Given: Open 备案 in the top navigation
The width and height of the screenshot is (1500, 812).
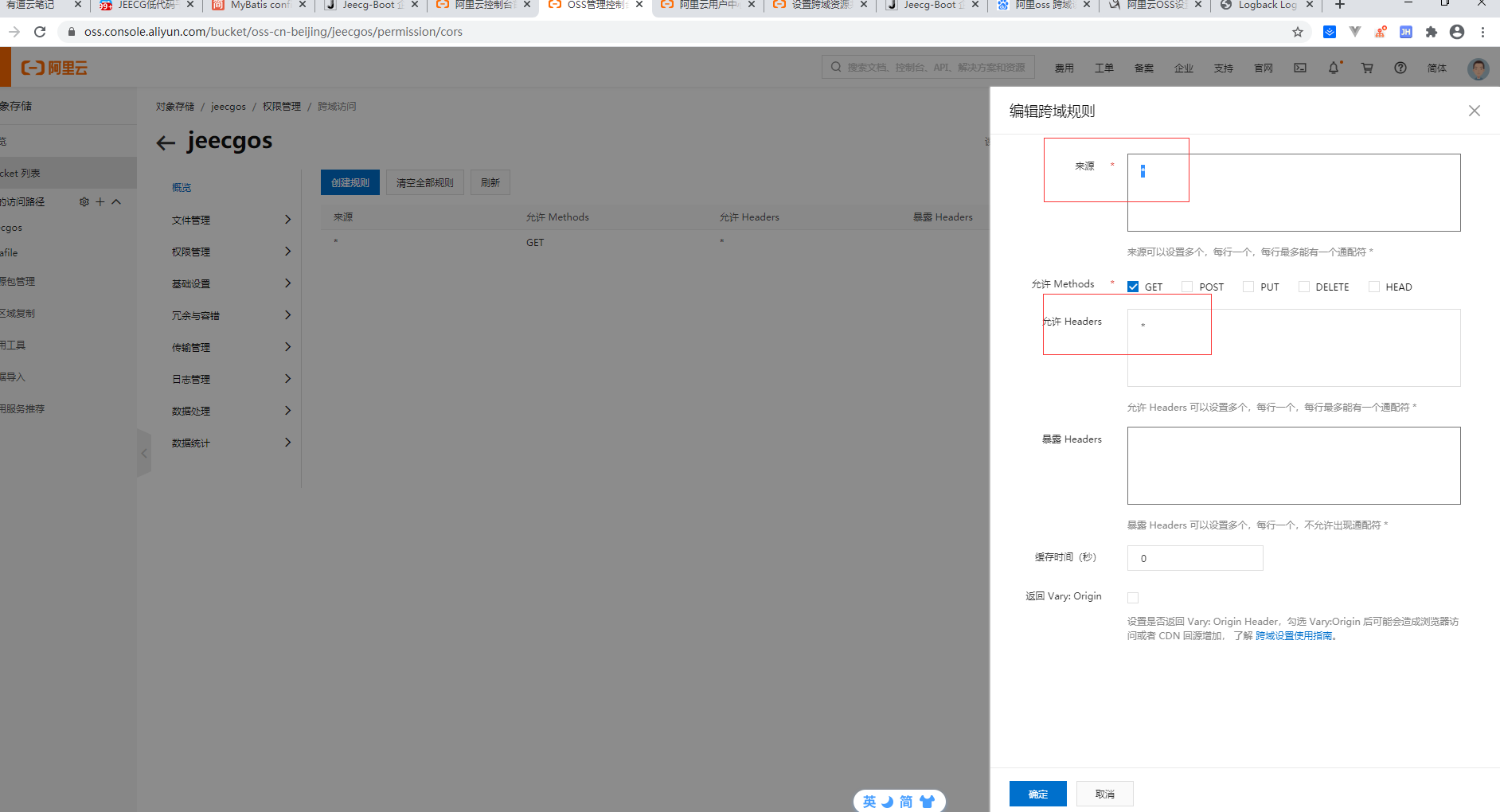Looking at the screenshot, I should [x=1144, y=68].
